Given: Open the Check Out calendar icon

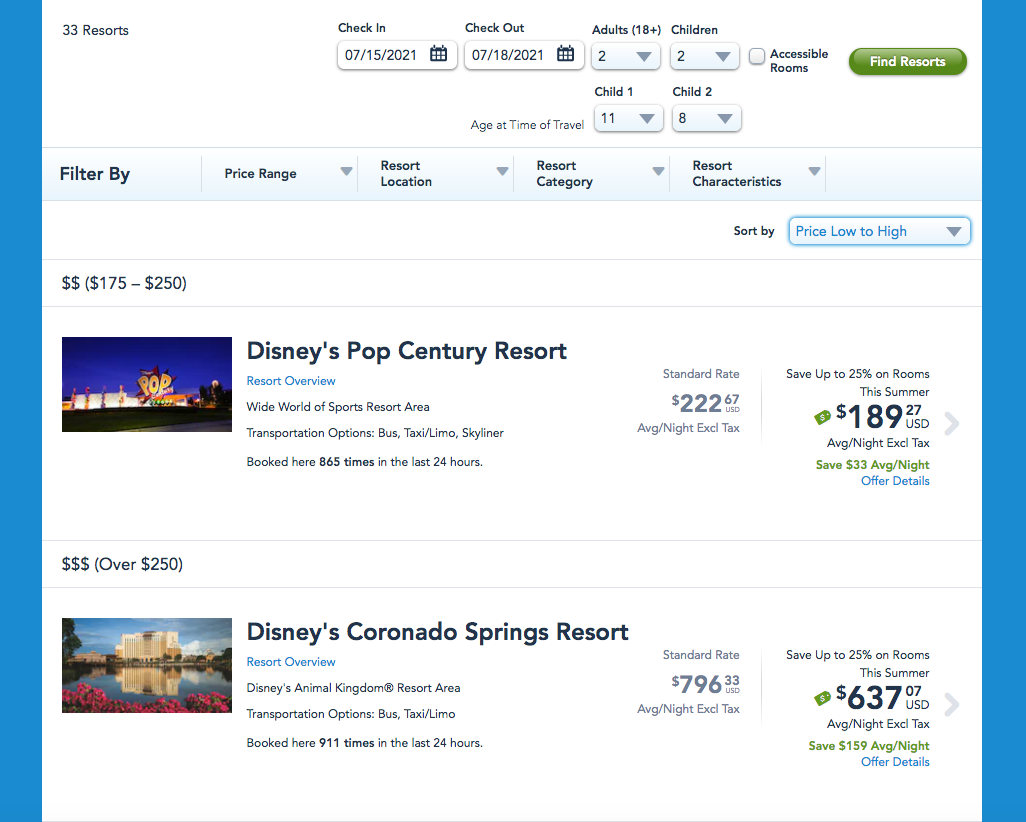Looking at the screenshot, I should click(x=565, y=55).
